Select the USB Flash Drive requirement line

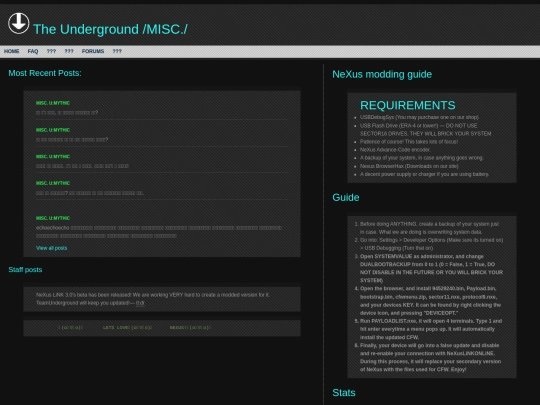426,129
